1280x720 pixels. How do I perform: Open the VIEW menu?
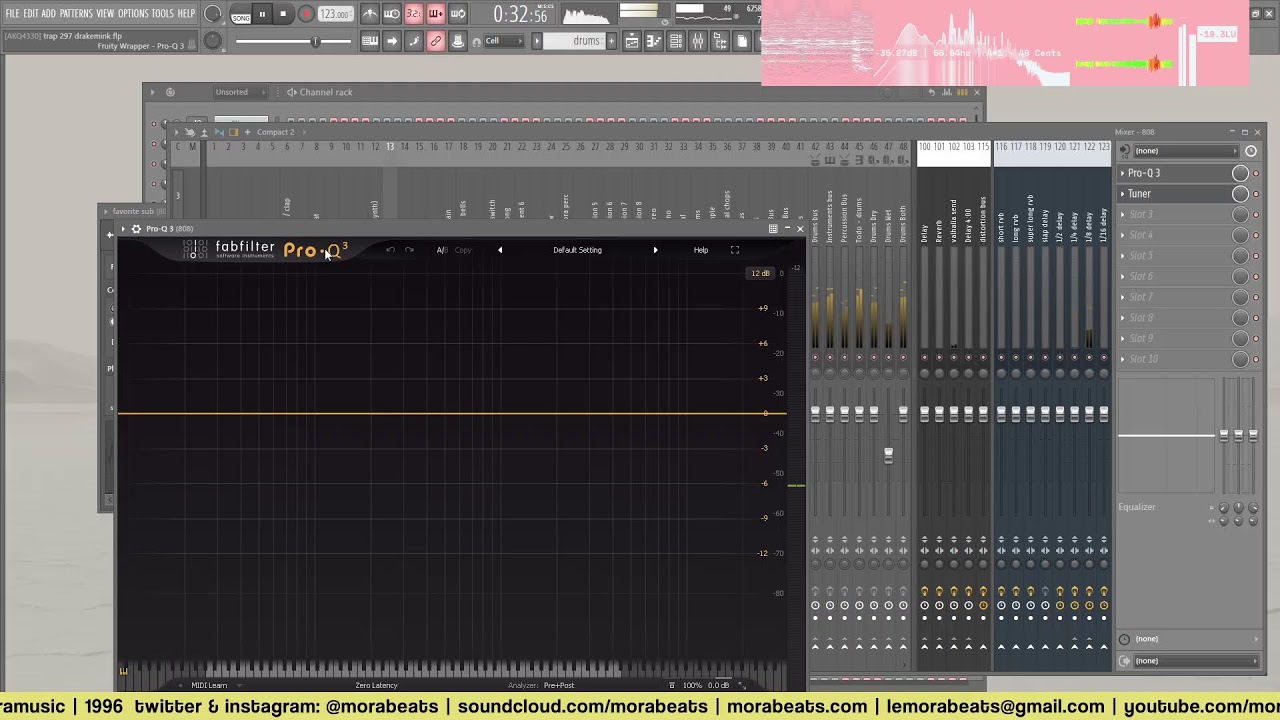[105, 13]
